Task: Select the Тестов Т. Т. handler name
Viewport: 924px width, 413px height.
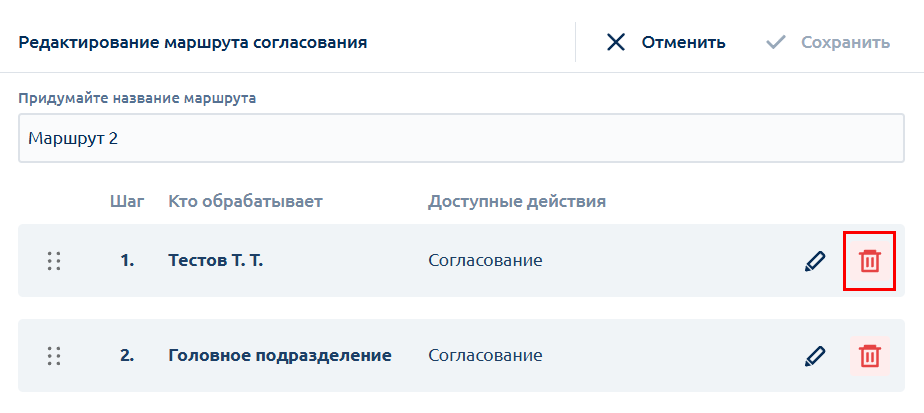Action: pos(216,260)
